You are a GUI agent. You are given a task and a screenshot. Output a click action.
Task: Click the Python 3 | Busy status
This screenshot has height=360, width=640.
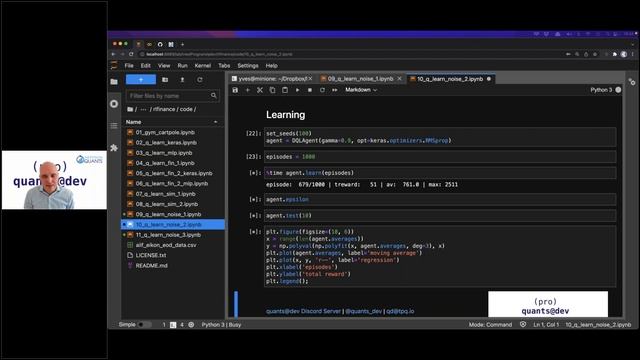point(221,325)
